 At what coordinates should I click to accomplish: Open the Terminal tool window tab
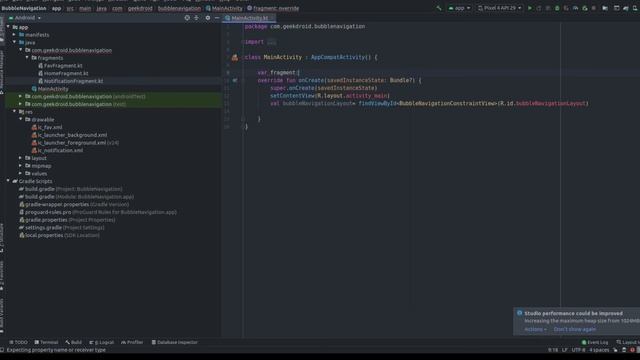pos(46,342)
